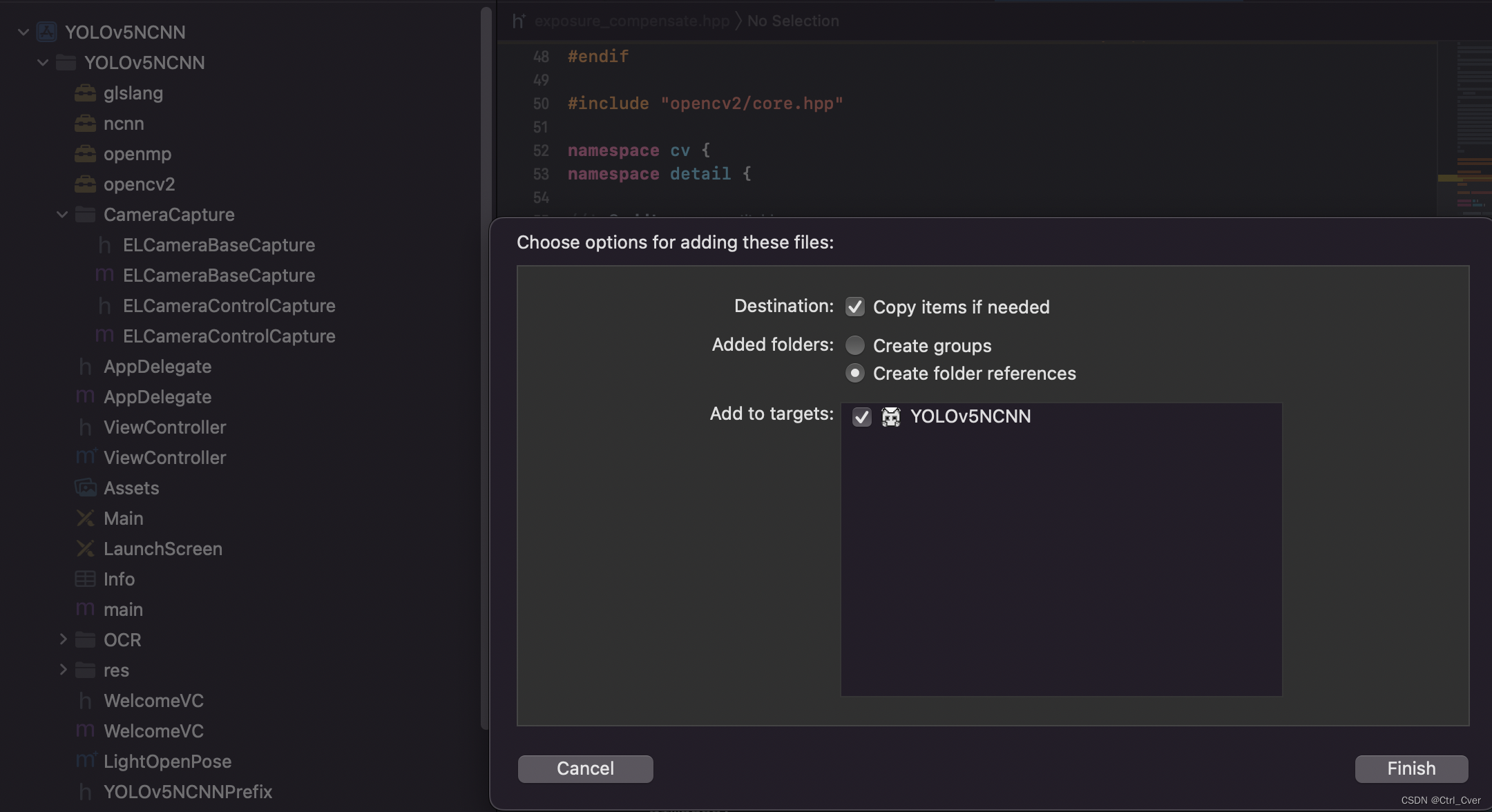
Task: Collapse the CameraCapture group
Action: 62,214
